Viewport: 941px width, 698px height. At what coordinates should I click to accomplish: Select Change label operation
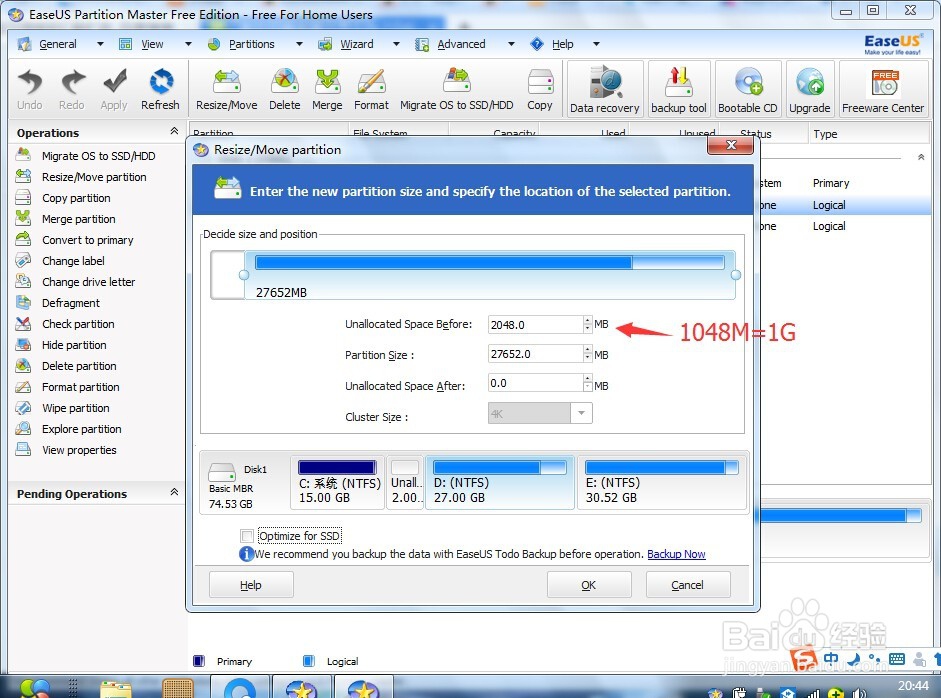(60, 261)
